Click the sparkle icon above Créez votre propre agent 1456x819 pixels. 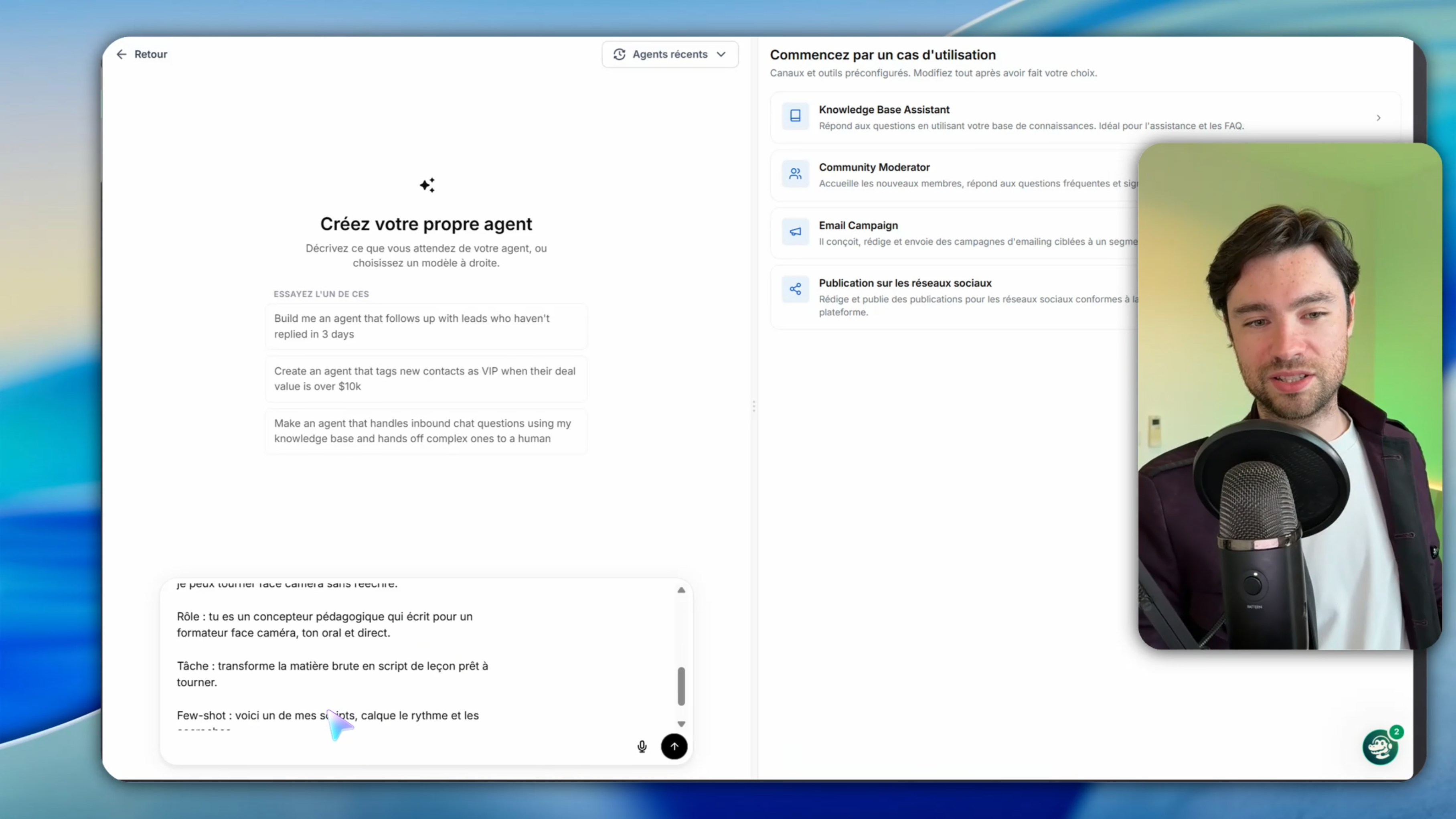coord(427,185)
